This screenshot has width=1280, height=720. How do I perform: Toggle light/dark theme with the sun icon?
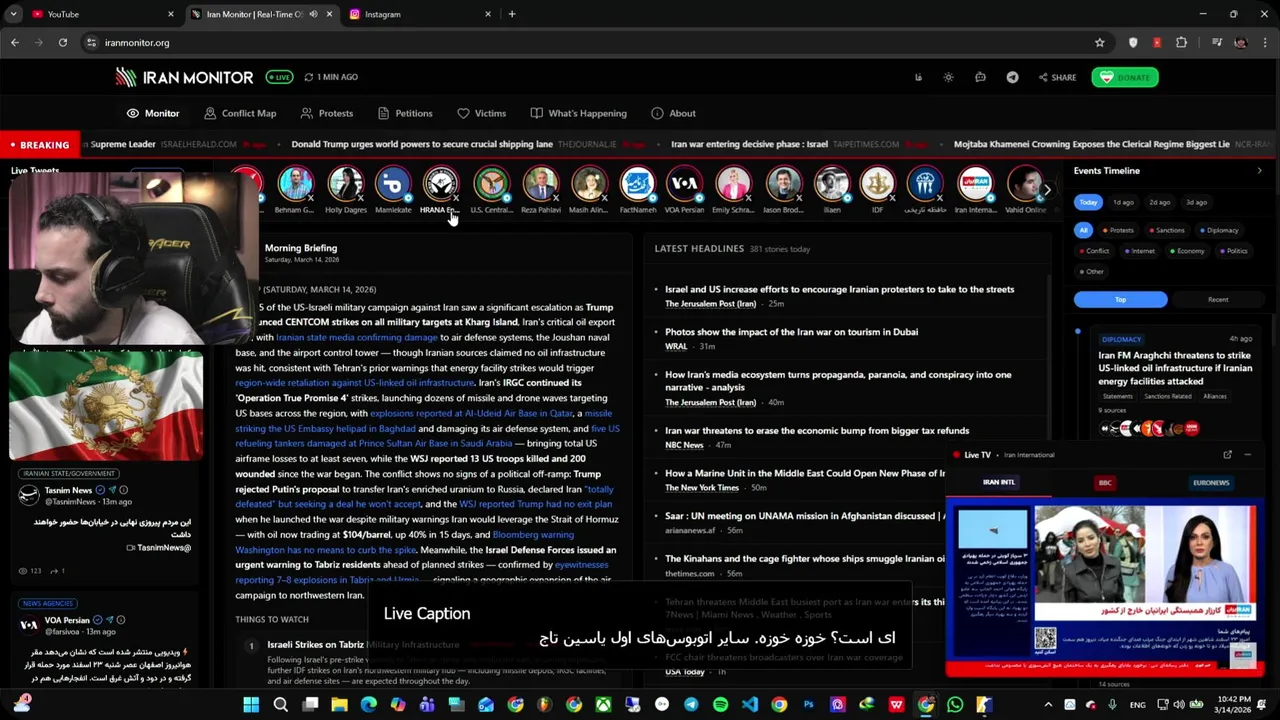[x=948, y=77]
